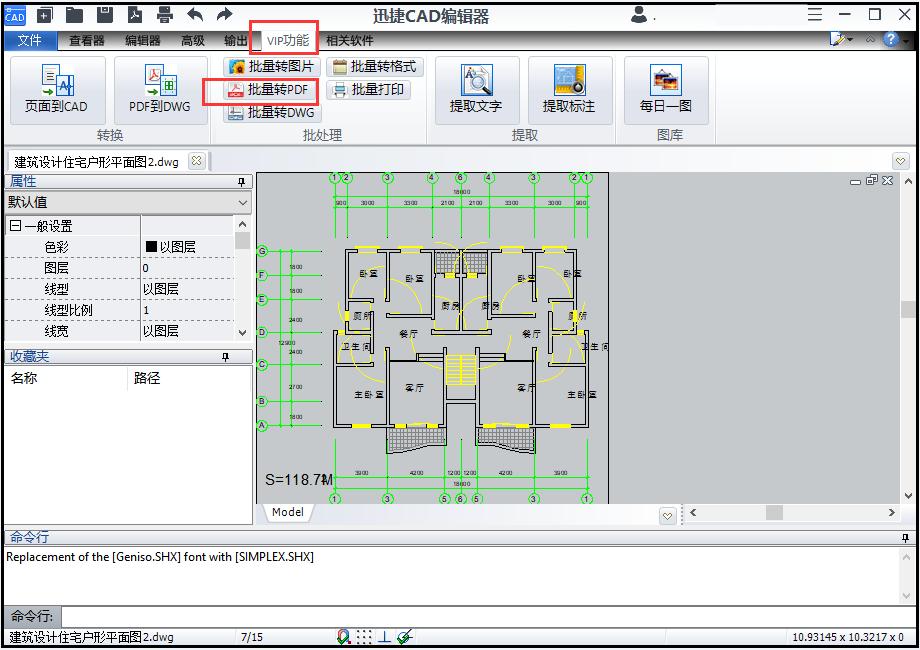Open 每日一图 daily picture gallery
This screenshot has width=920, height=650.
pos(665,89)
